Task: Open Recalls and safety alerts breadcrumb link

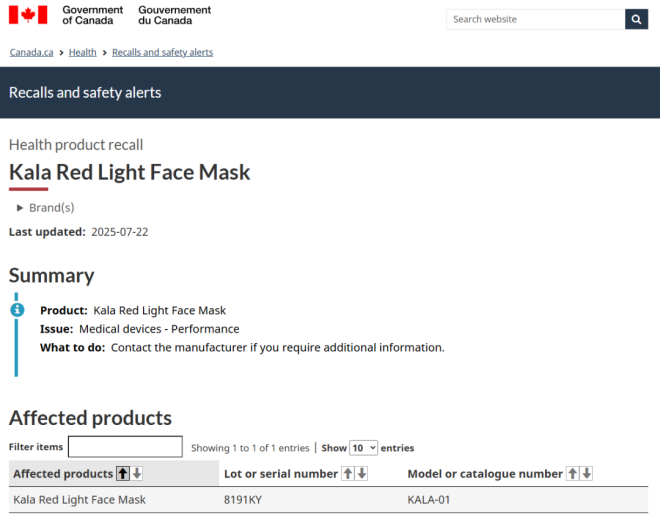Action: coord(162,52)
